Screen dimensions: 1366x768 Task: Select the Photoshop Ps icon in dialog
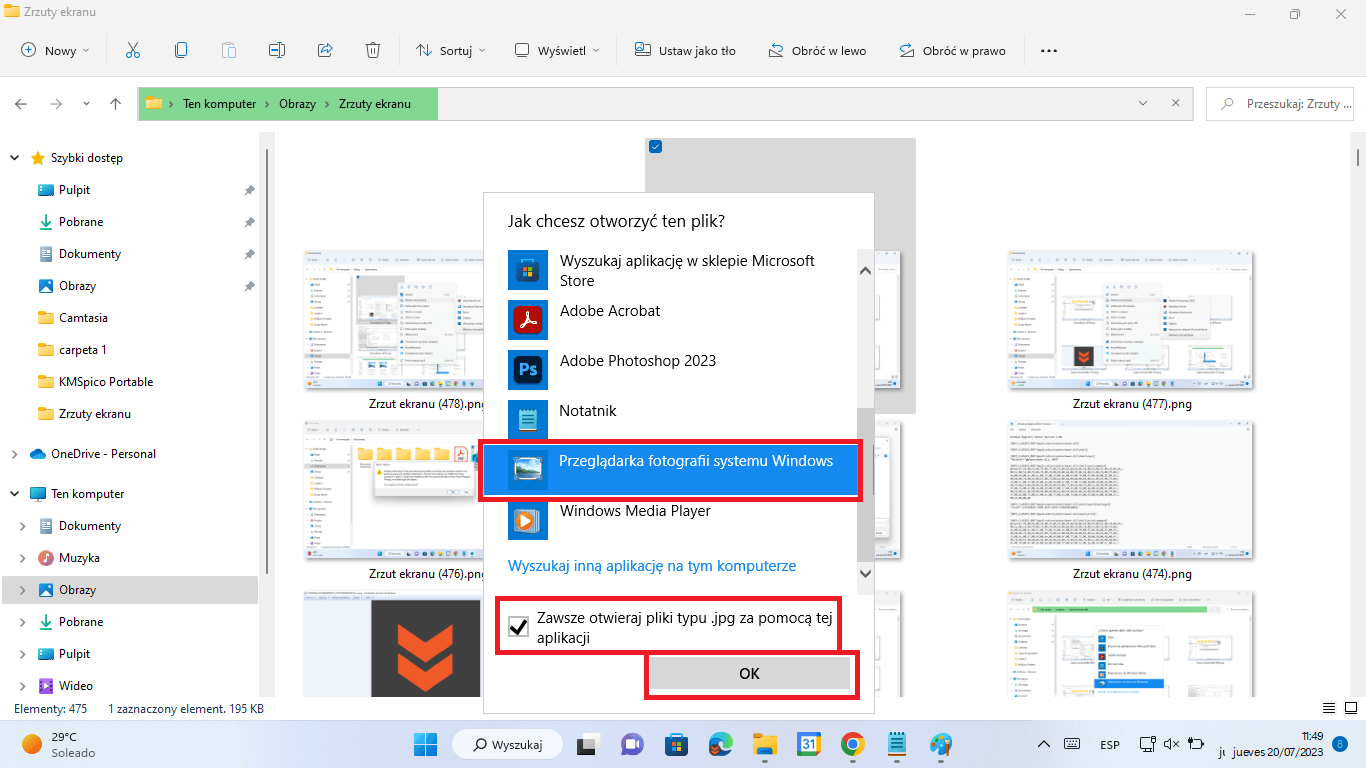coord(528,370)
